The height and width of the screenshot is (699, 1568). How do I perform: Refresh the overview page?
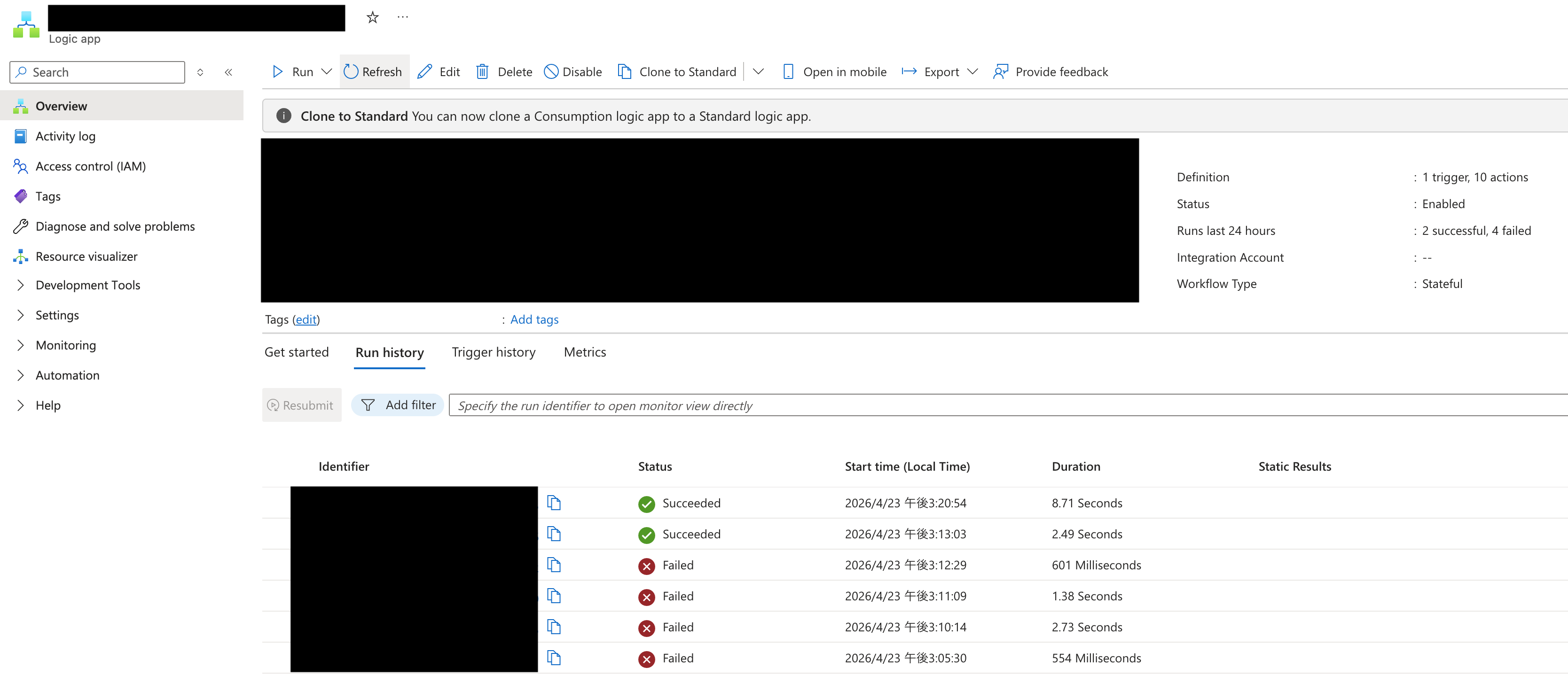coord(374,72)
